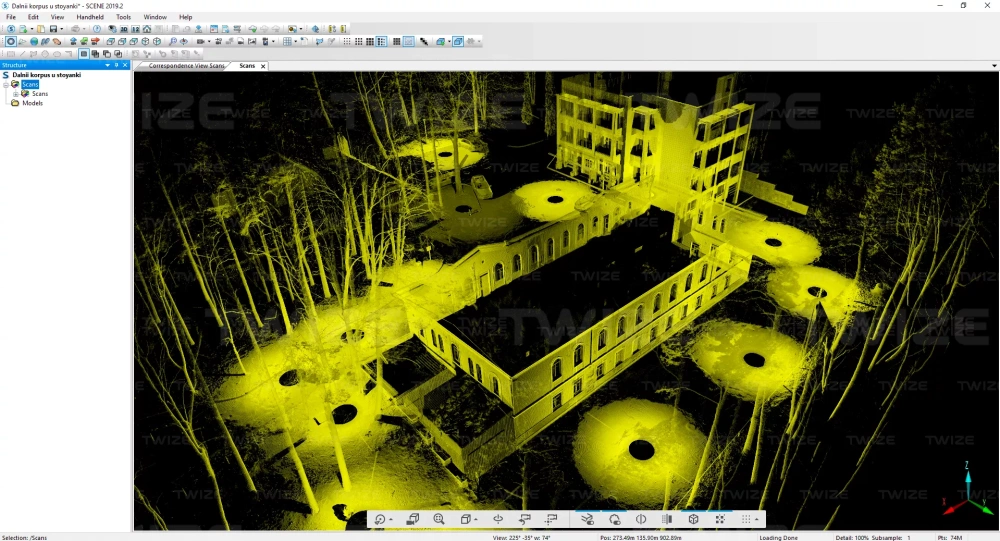Expand the nested Scans child node
This screenshot has width=1000, height=541.
[x=15, y=94]
